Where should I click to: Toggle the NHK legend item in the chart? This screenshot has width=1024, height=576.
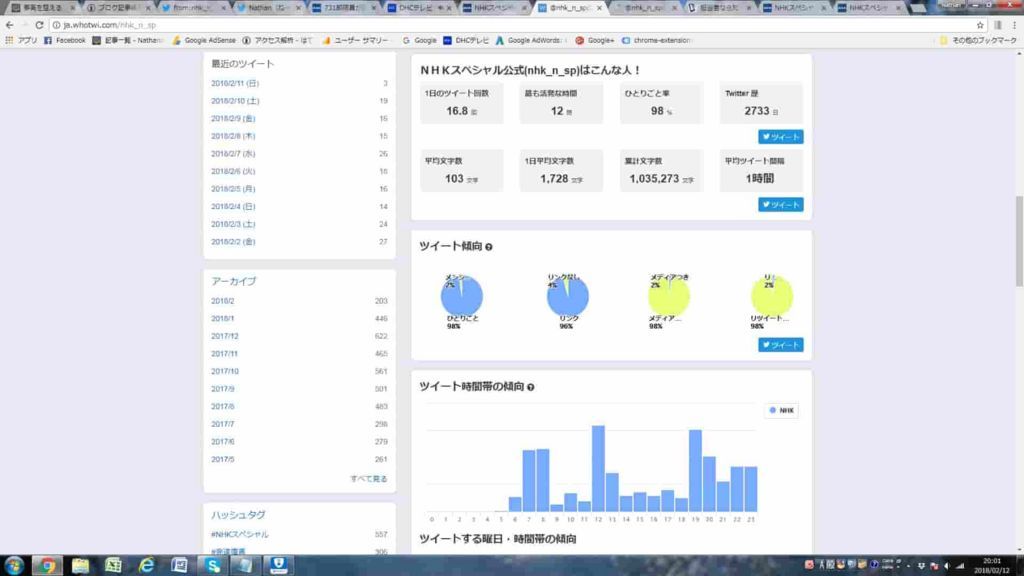point(781,411)
